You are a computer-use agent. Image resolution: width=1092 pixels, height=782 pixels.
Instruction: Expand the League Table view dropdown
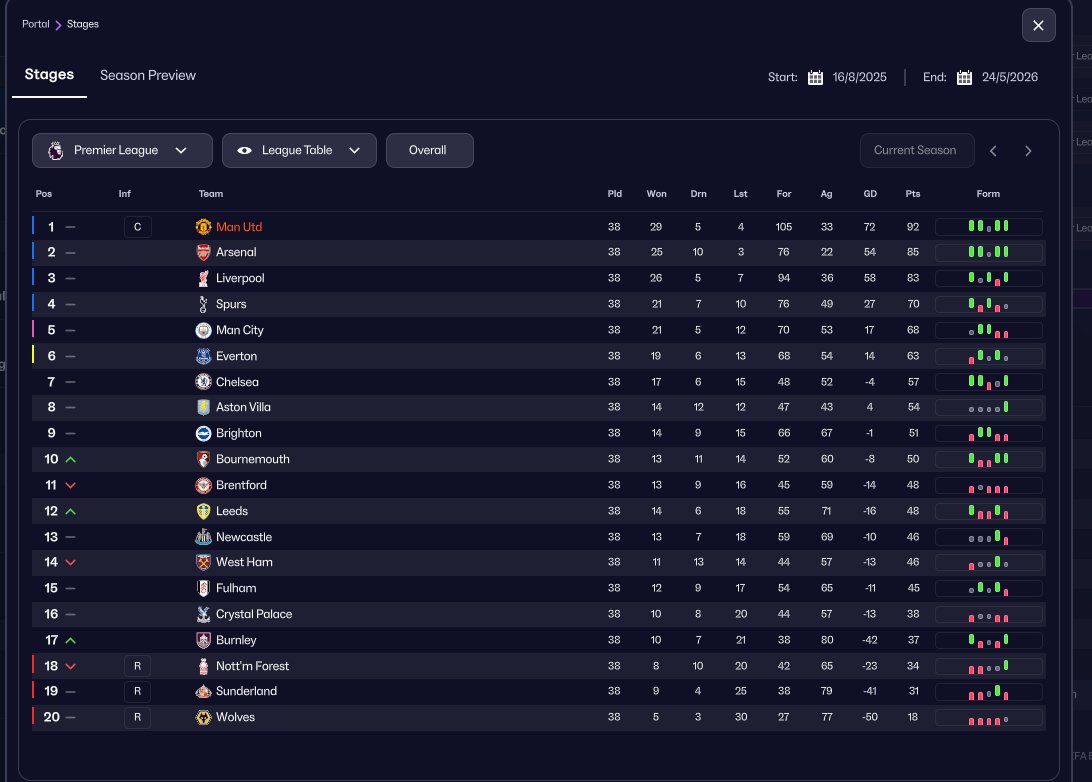[x=299, y=150]
